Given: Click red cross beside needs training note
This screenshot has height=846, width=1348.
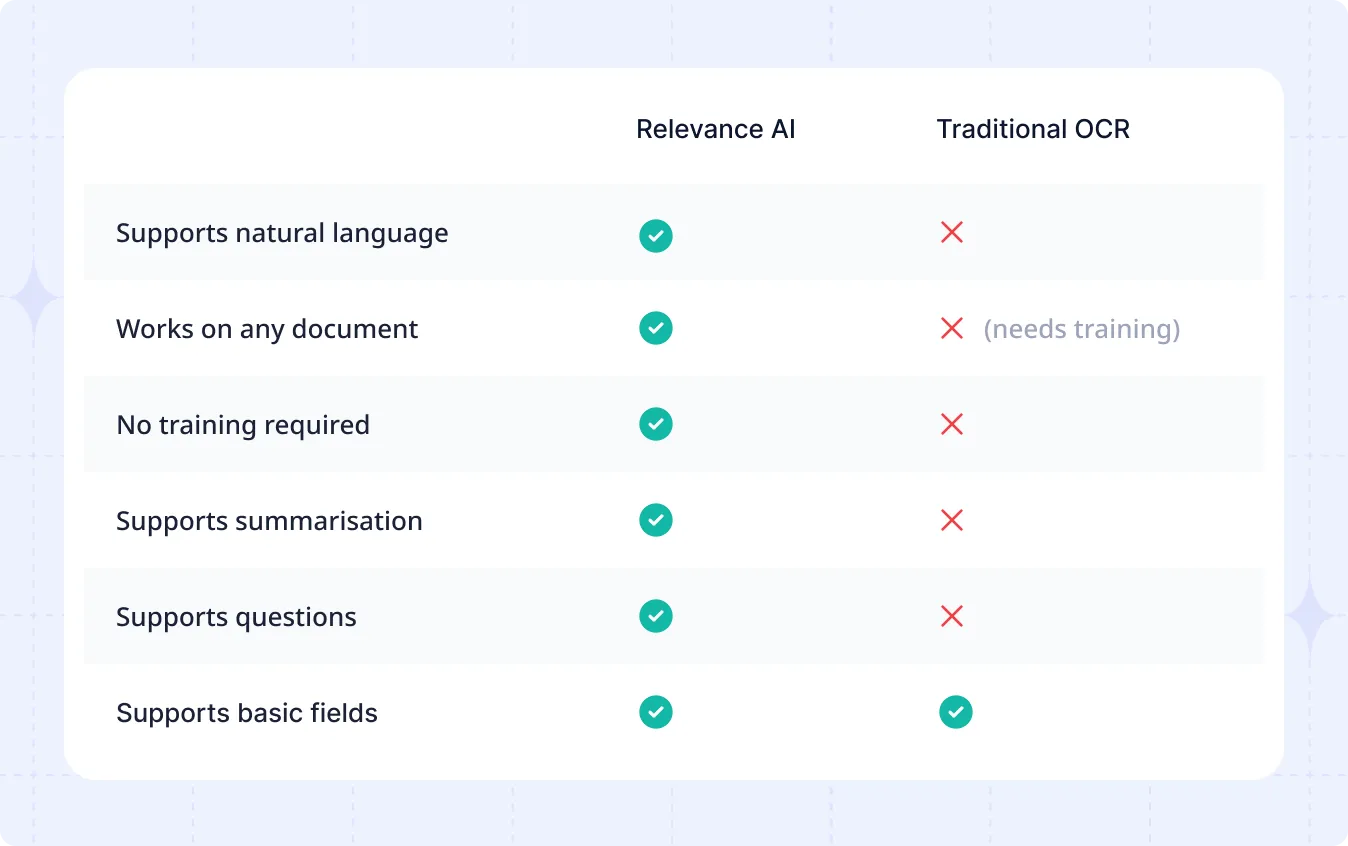Looking at the screenshot, I should coord(952,328).
